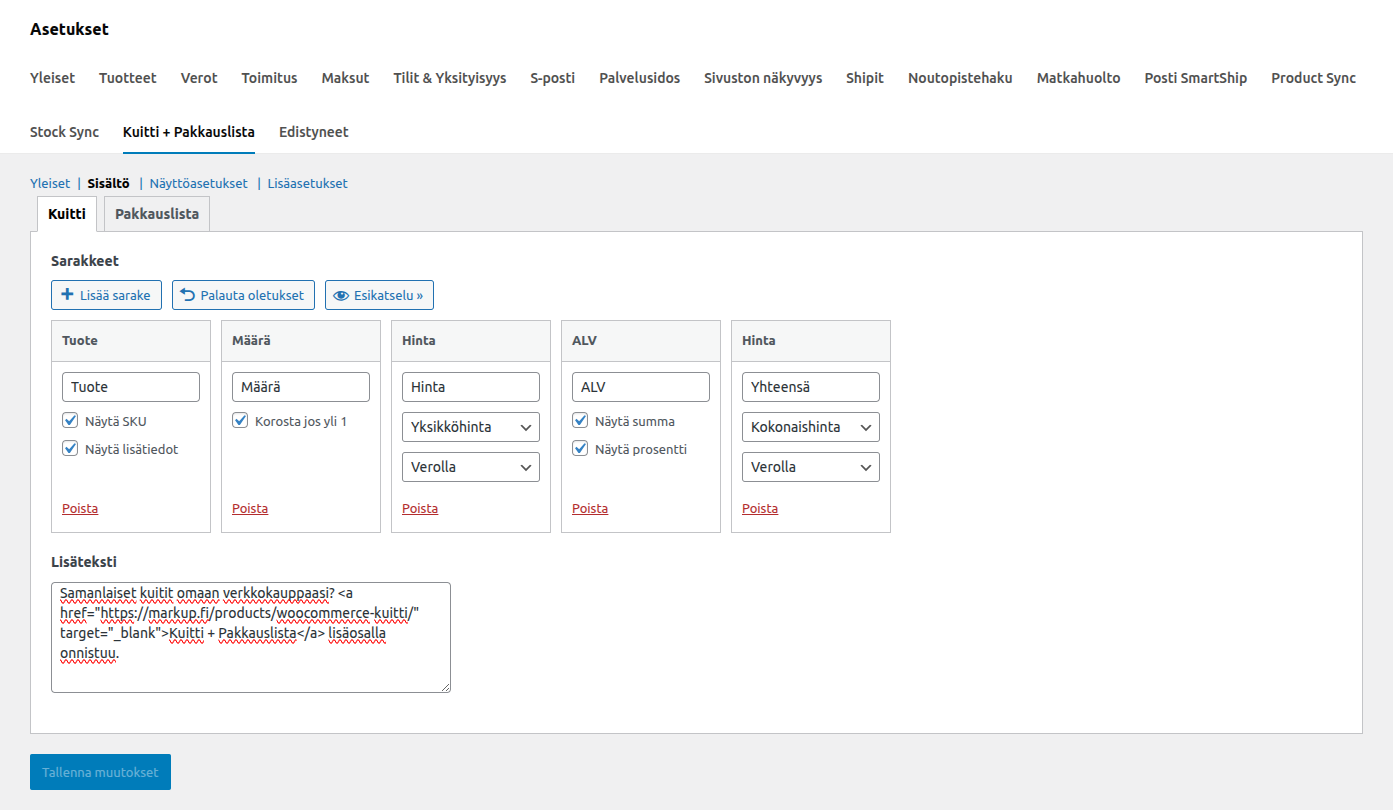
Task: Disable Korosta jos yli 1 option
Action: pyautogui.click(x=240, y=421)
